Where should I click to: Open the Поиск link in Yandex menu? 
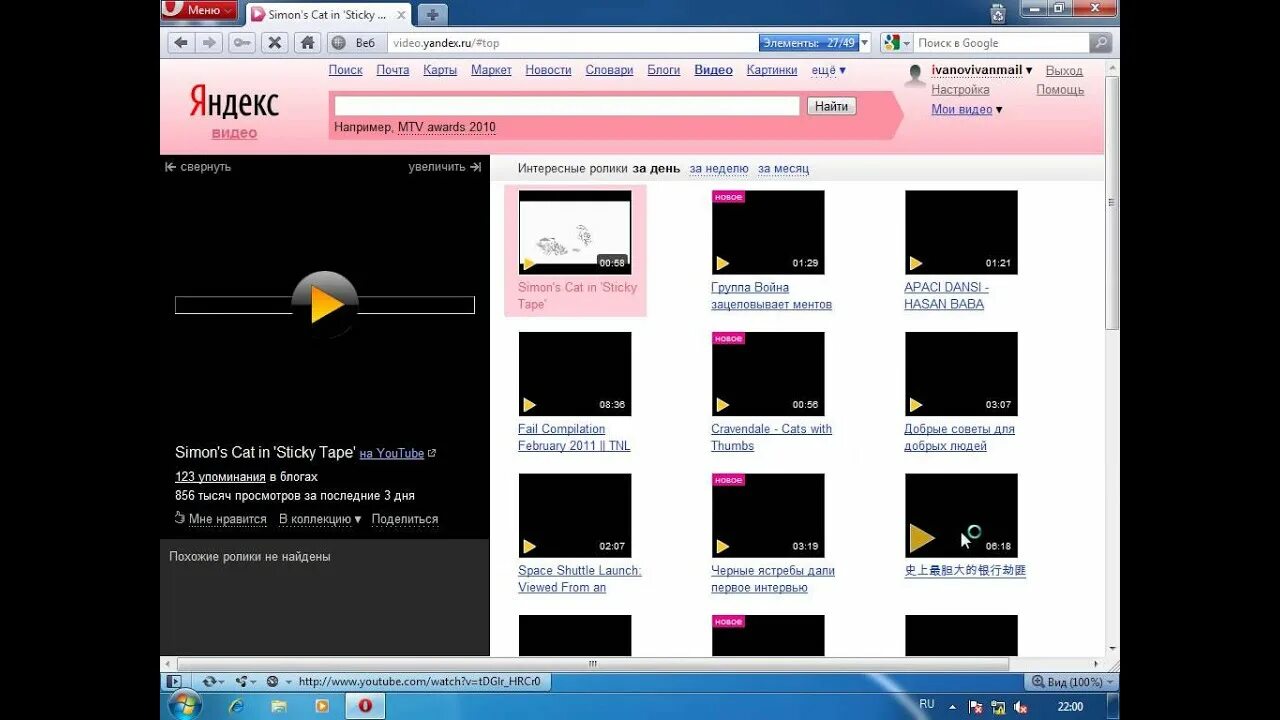click(346, 70)
